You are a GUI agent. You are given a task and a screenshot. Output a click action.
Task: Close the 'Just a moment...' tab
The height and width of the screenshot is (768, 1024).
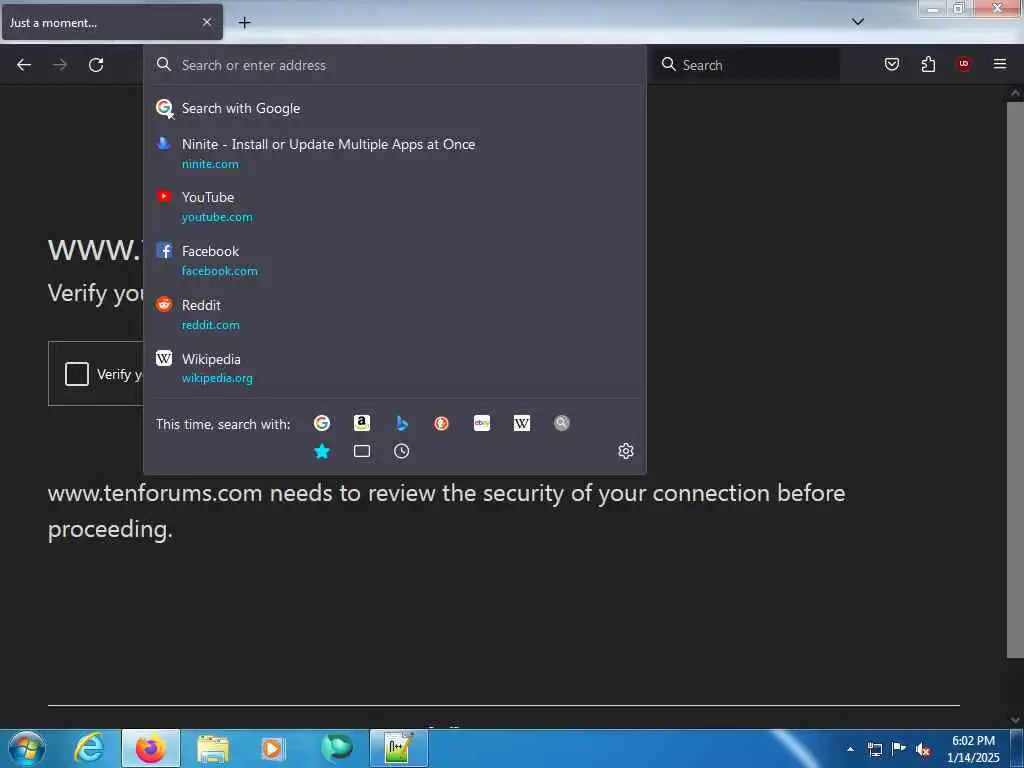tap(207, 22)
